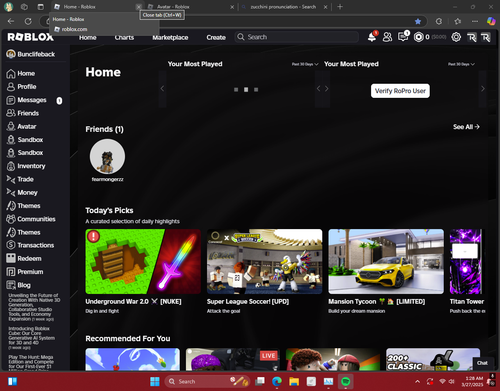Click the Windows taskbar Search box
500x391 pixels.
point(207,381)
